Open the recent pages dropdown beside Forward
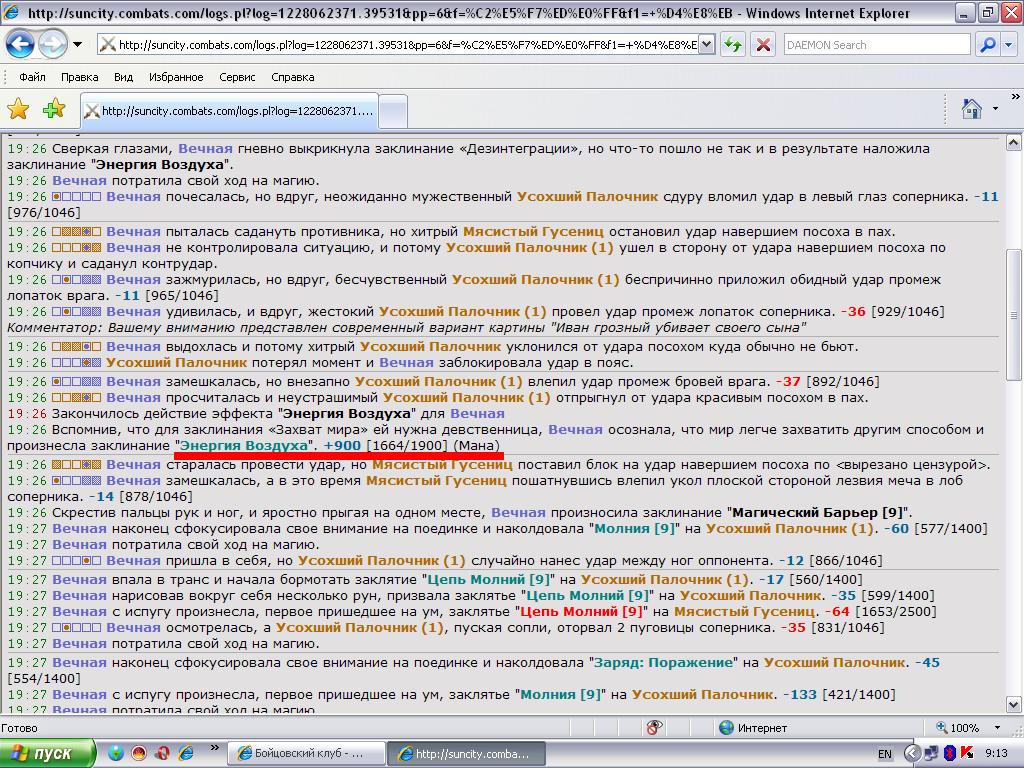The image size is (1024, 768). pyautogui.click(x=78, y=44)
